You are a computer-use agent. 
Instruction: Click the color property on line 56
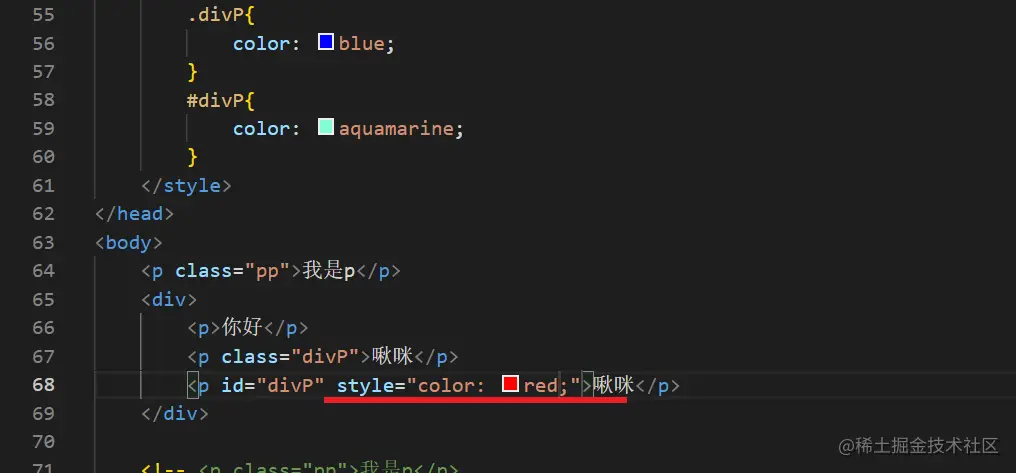pyautogui.click(x=262, y=43)
